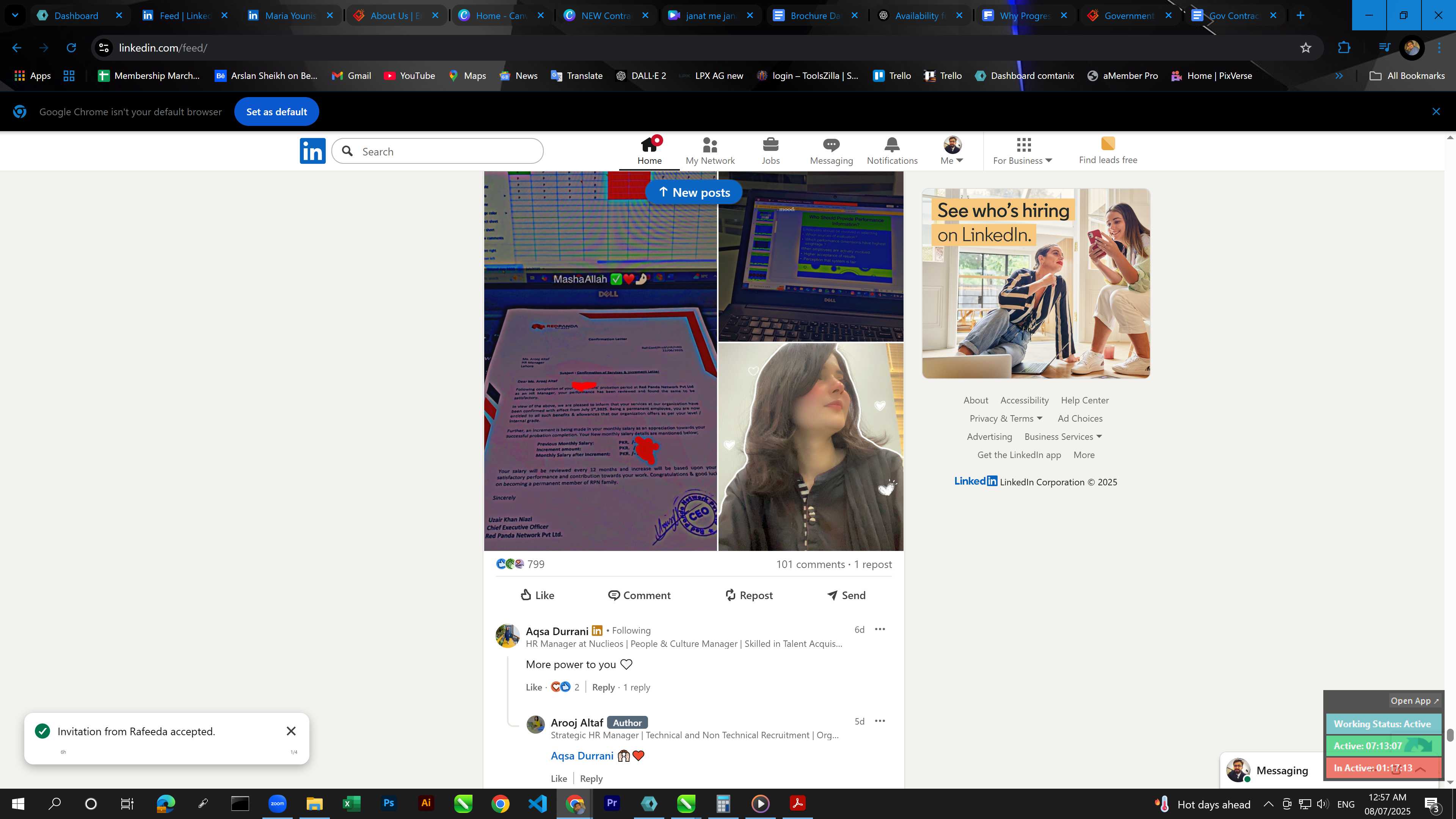Image resolution: width=1456 pixels, height=819 pixels.
Task: Switch to Home - Canva tab
Action: pyautogui.click(x=500, y=15)
